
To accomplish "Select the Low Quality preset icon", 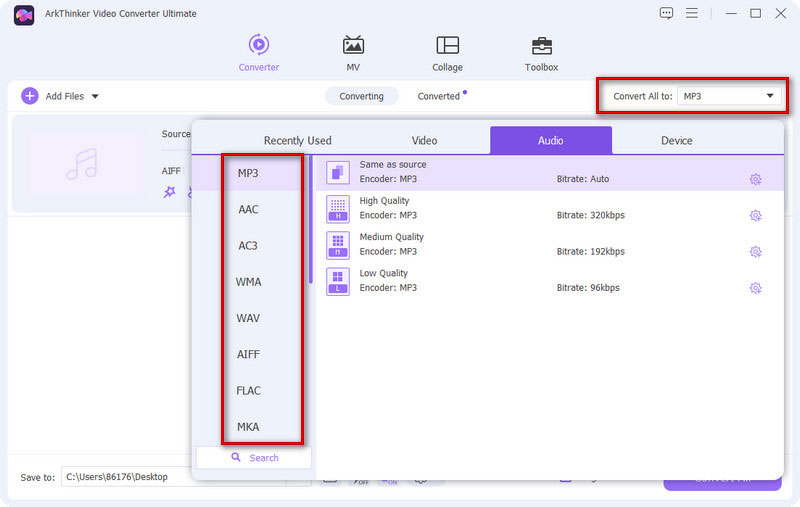I will coord(338,281).
